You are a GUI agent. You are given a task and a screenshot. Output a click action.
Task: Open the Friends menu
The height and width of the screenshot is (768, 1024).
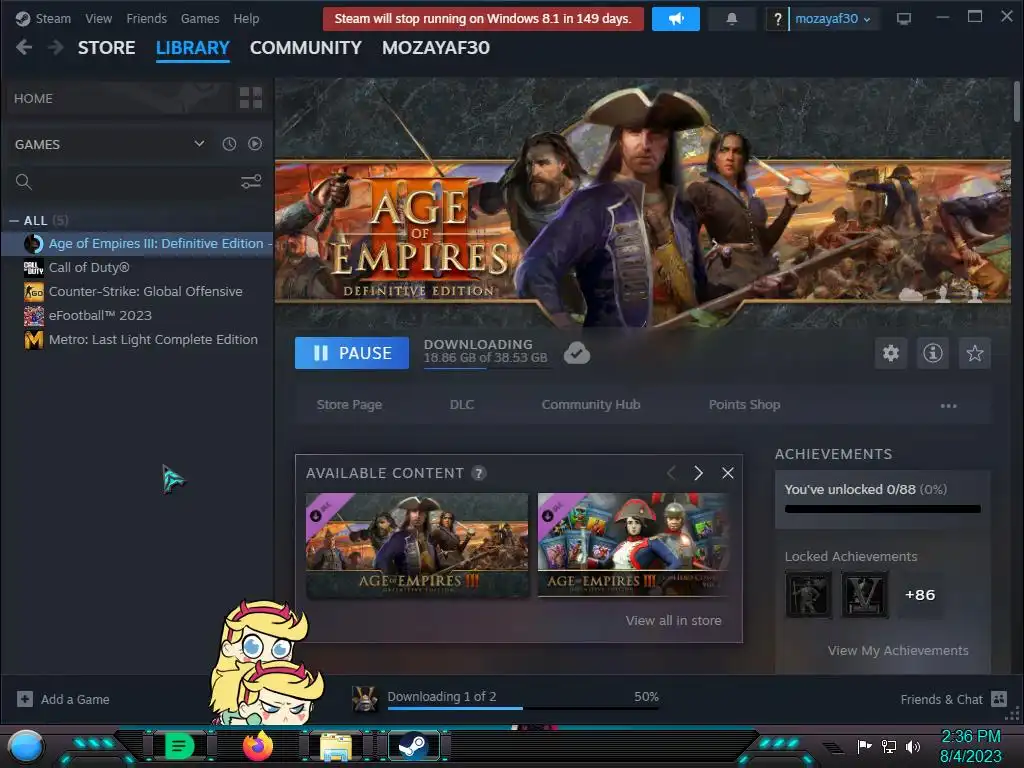coord(146,18)
